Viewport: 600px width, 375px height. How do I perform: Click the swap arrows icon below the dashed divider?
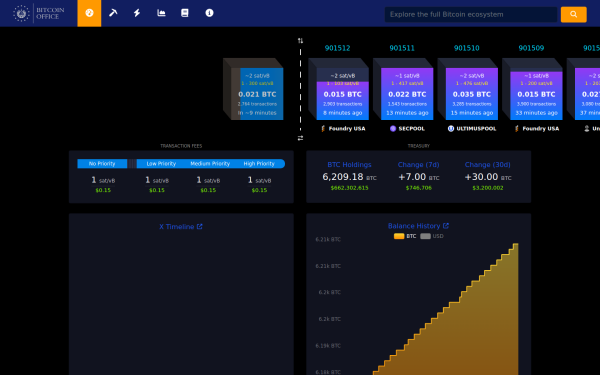(x=300, y=138)
